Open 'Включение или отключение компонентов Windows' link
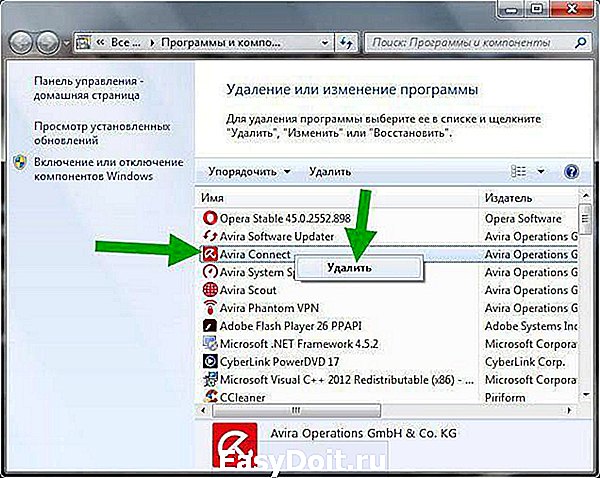Viewport: 600px width, 478px height. (x=109, y=169)
